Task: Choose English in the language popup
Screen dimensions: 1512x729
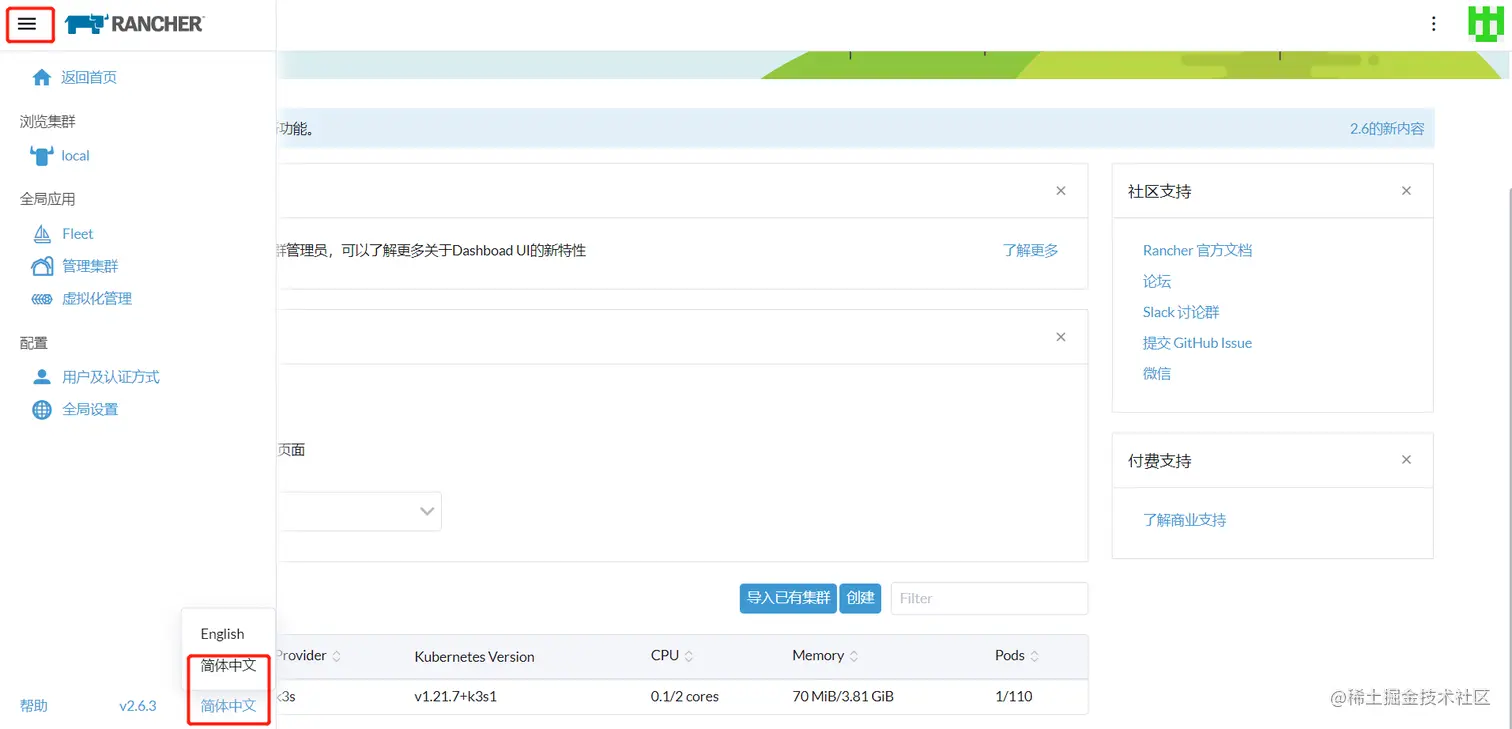Action: (x=222, y=634)
